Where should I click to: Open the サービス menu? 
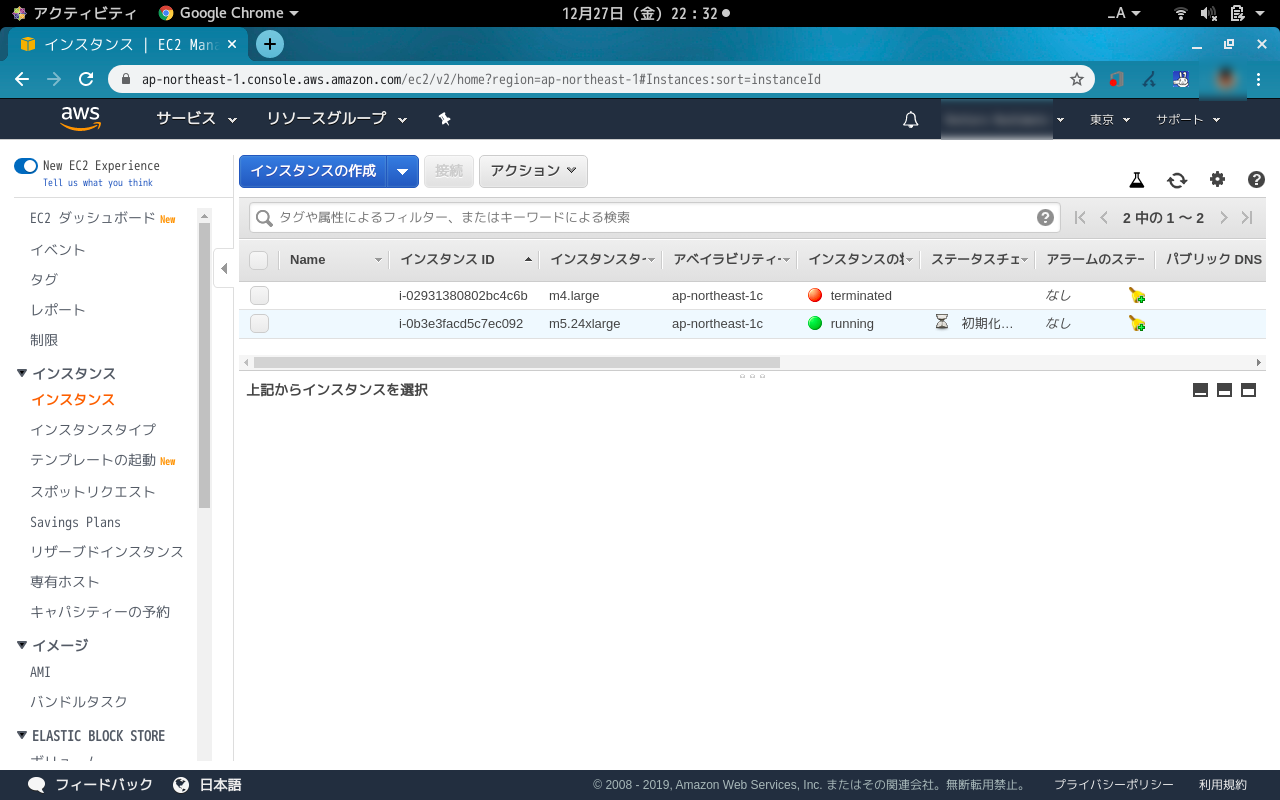coord(196,118)
